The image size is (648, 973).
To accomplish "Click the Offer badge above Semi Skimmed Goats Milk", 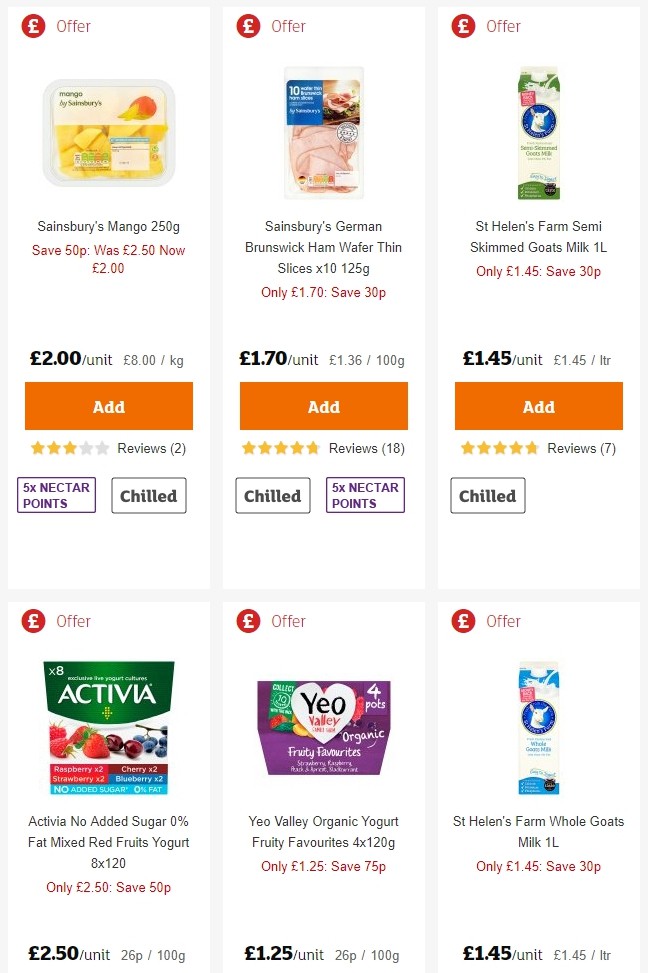I will pyautogui.click(x=490, y=26).
